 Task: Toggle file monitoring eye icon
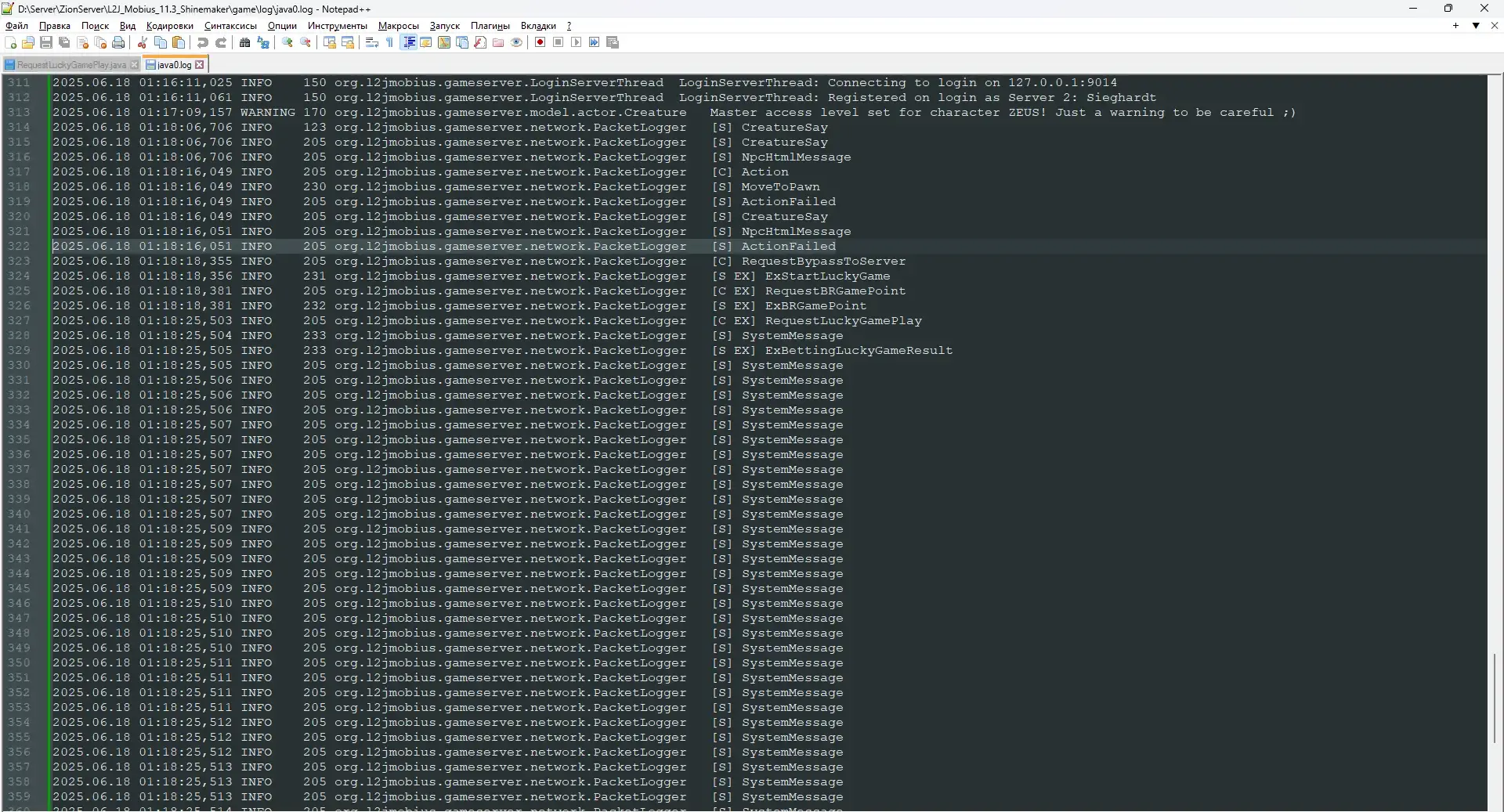(516, 42)
